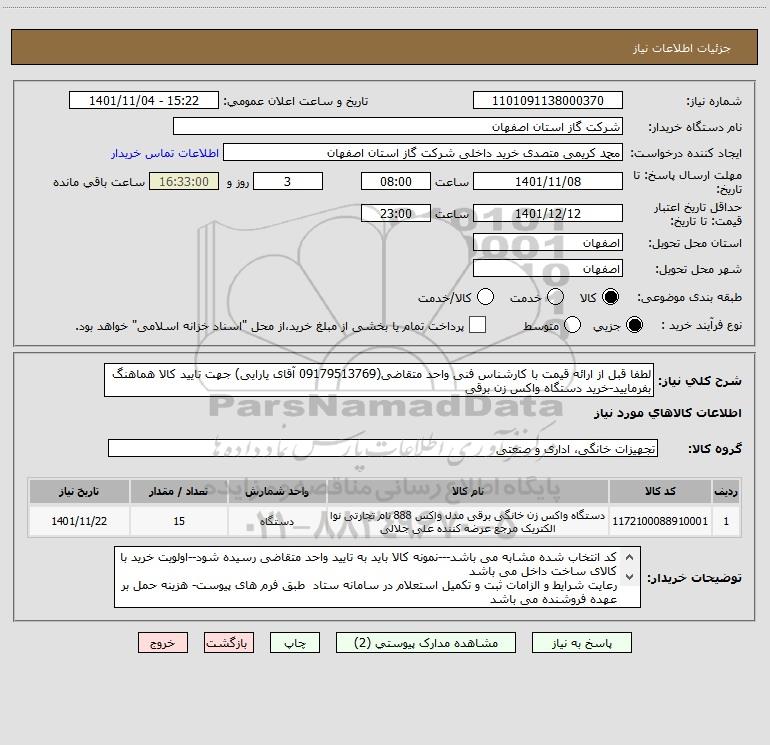Click the پاسخ به نیاز button

tap(582, 643)
